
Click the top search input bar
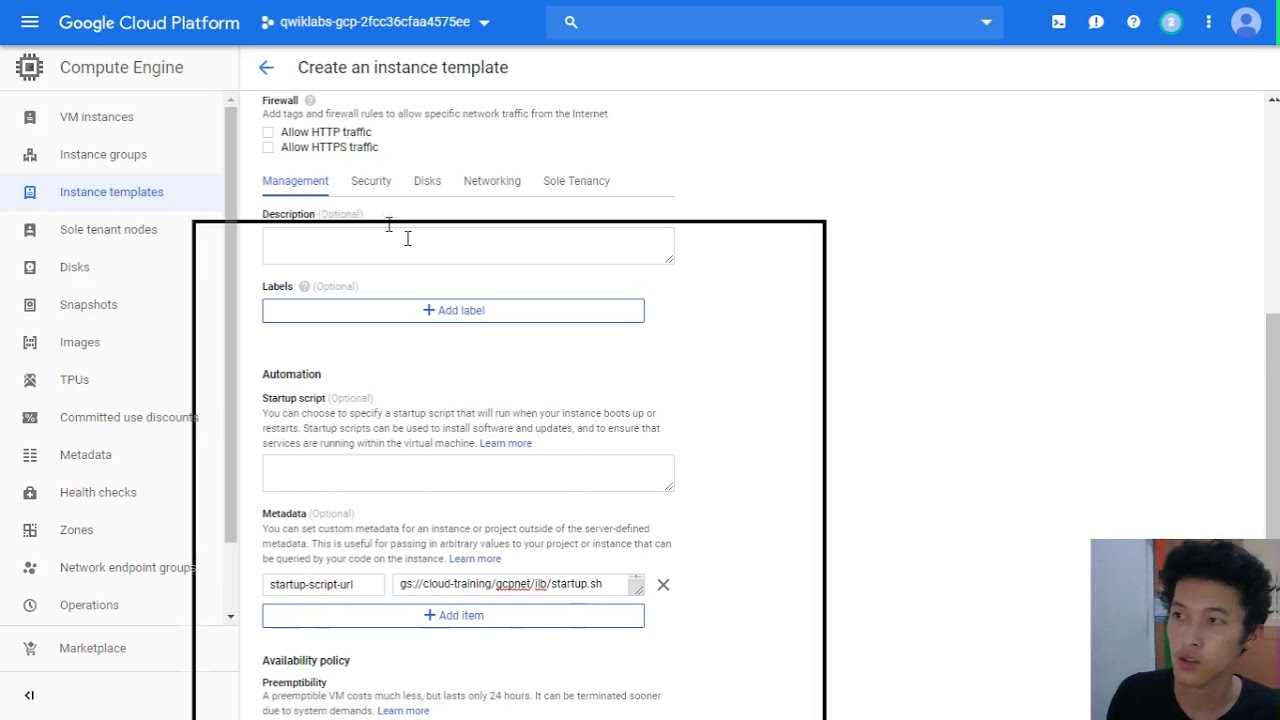pyautogui.click(x=775, y=22)
